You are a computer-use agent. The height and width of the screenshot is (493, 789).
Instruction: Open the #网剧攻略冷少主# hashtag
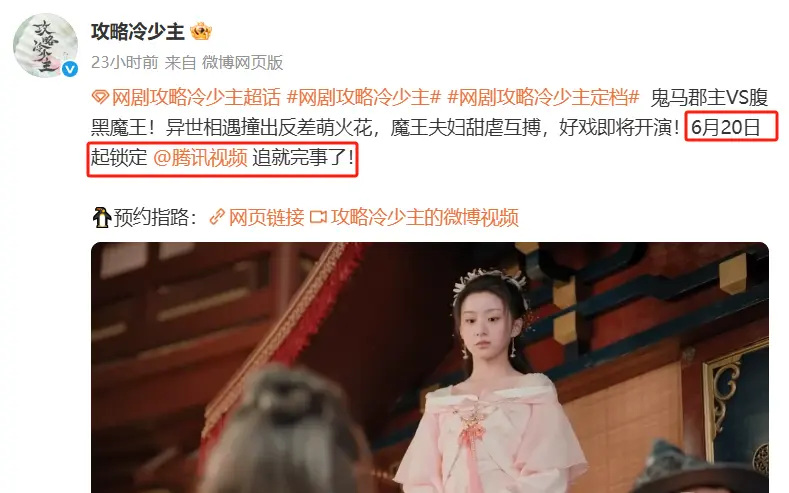tap(364, 97)
